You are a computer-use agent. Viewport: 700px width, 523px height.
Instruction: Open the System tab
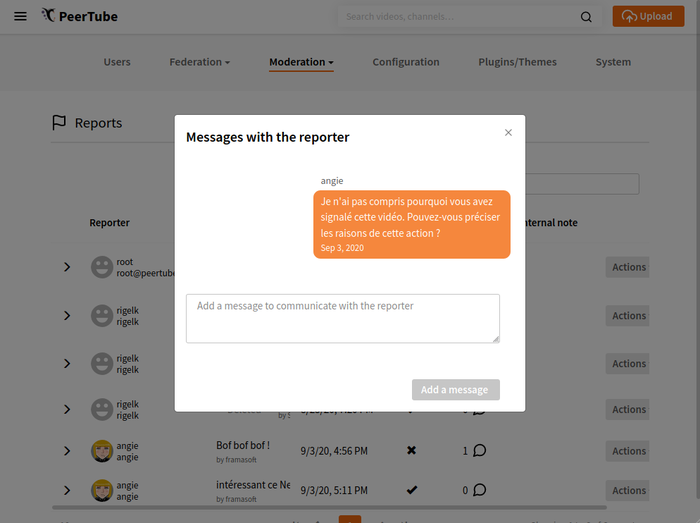coord(613,62)
